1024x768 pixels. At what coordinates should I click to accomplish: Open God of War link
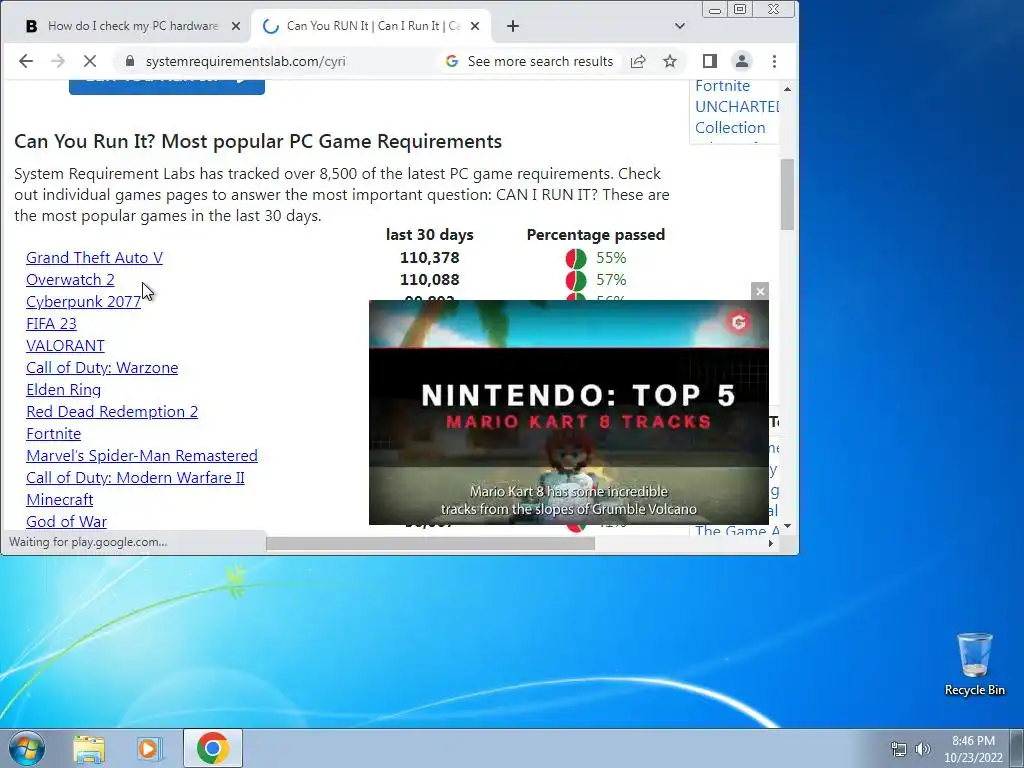(x=66, y=521)
